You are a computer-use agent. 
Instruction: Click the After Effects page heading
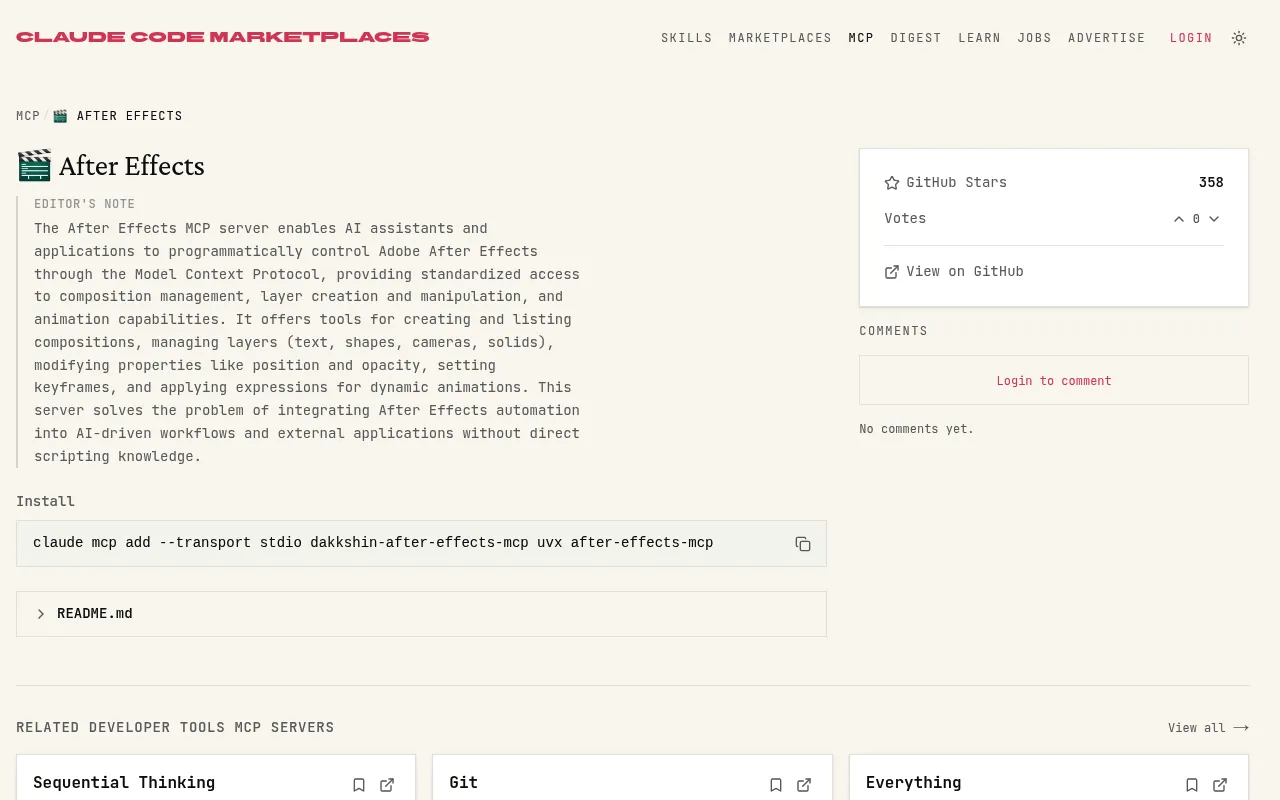[131, 166]
